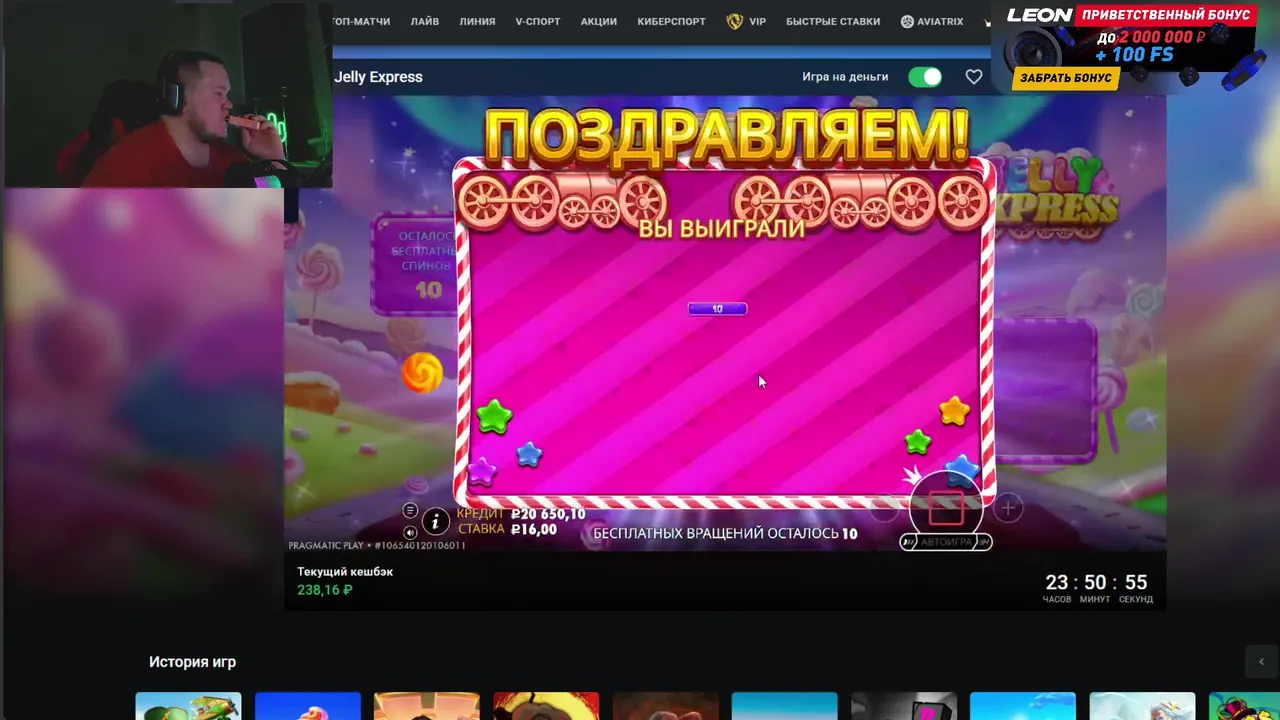Add Jelly Express to favorites heart
Viewport: 1280px width, 720px height.
point(974,77)
